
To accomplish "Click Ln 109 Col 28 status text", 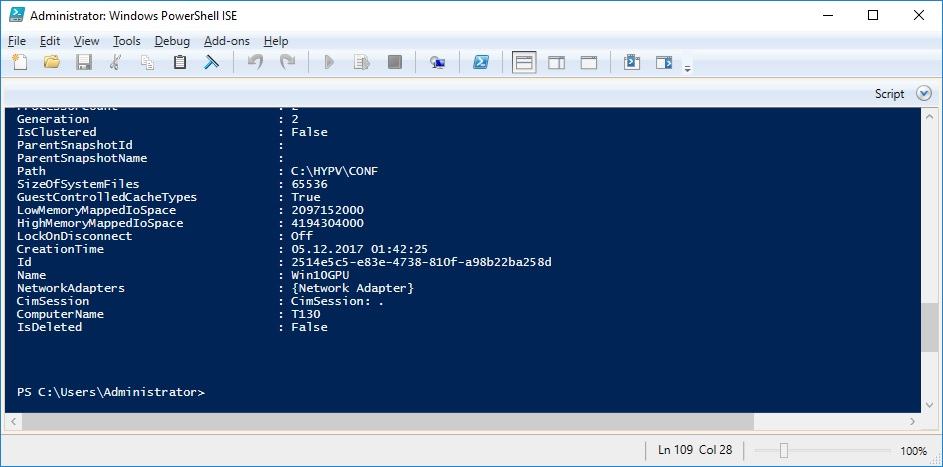I will [x=695, y=450].
